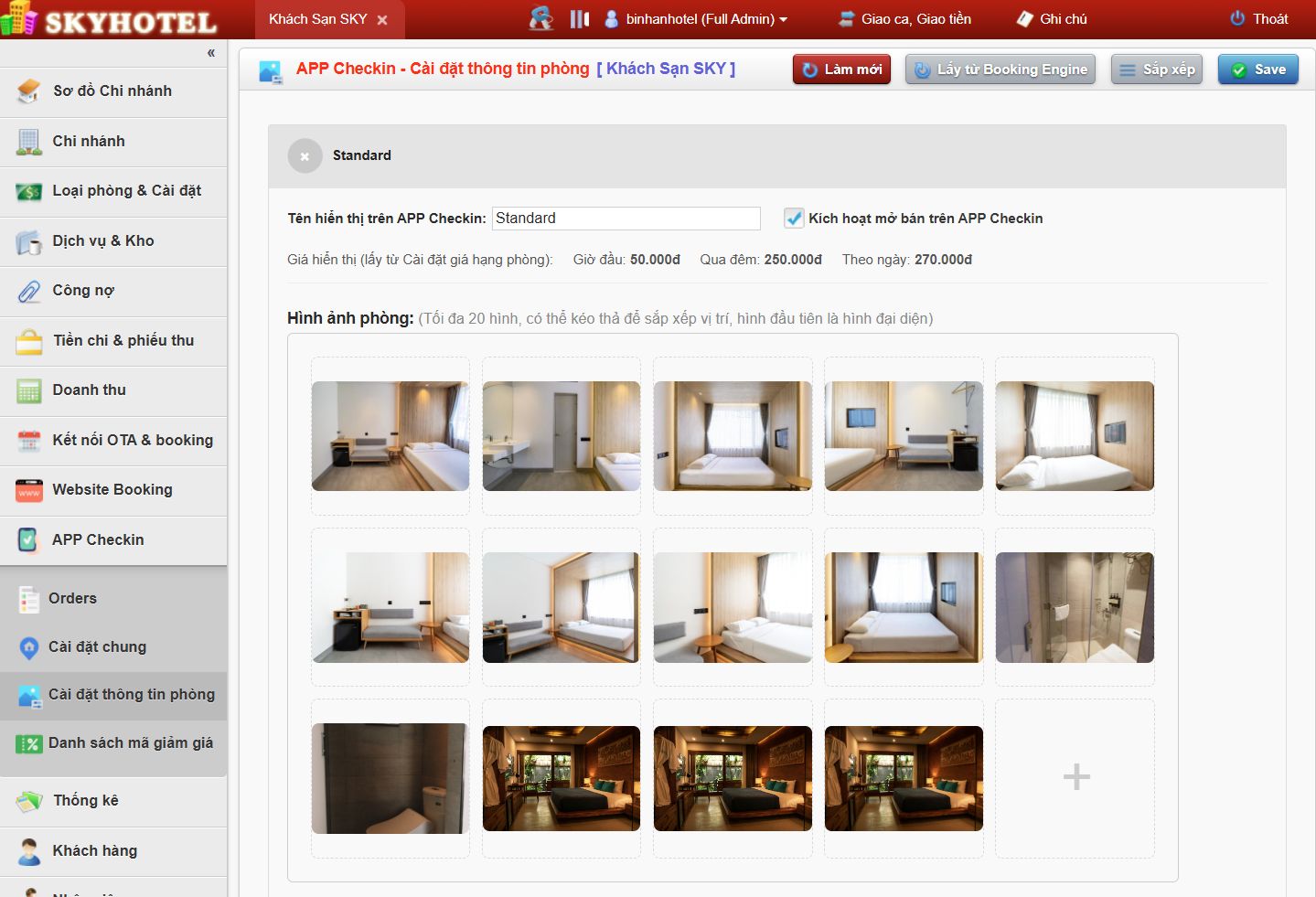Screen dimensions: 1316x897
Task: Click the Công nợ paperclip icon
Action: 28,291
